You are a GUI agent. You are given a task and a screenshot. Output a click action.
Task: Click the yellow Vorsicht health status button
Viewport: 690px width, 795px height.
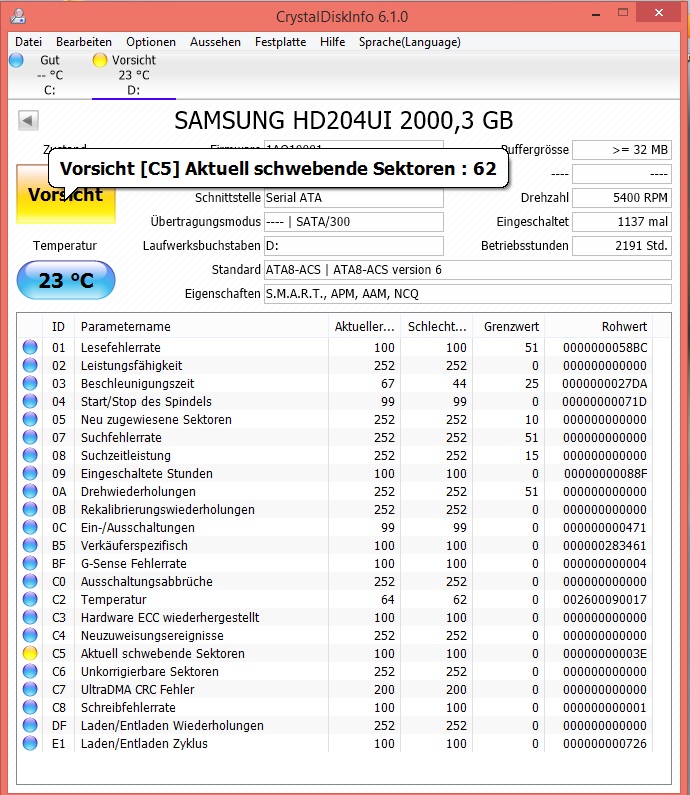[66, 194]
